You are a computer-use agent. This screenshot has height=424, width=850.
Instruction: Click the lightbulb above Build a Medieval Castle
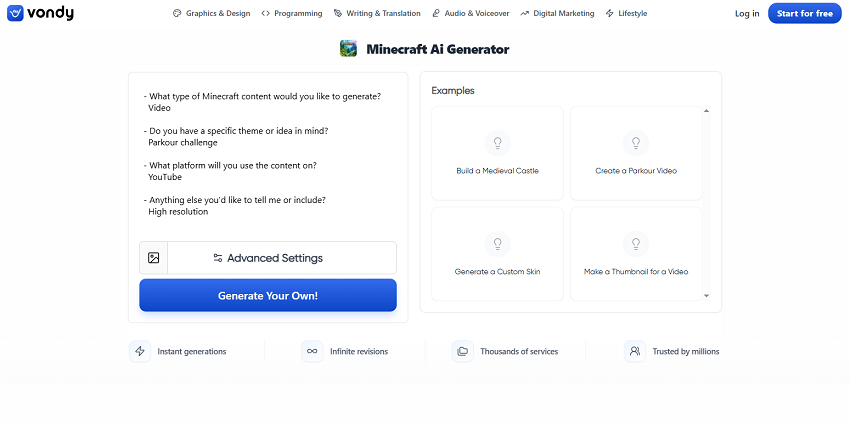pyautogui.click(x=497, y=143)
